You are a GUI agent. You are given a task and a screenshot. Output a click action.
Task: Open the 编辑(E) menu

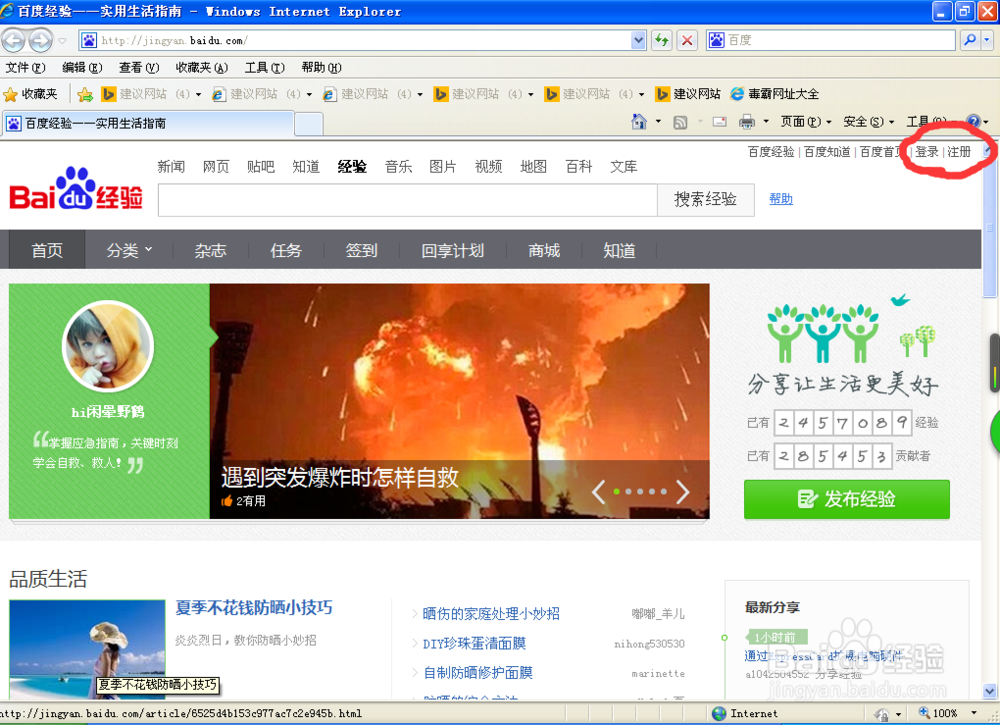coord(82,68)
